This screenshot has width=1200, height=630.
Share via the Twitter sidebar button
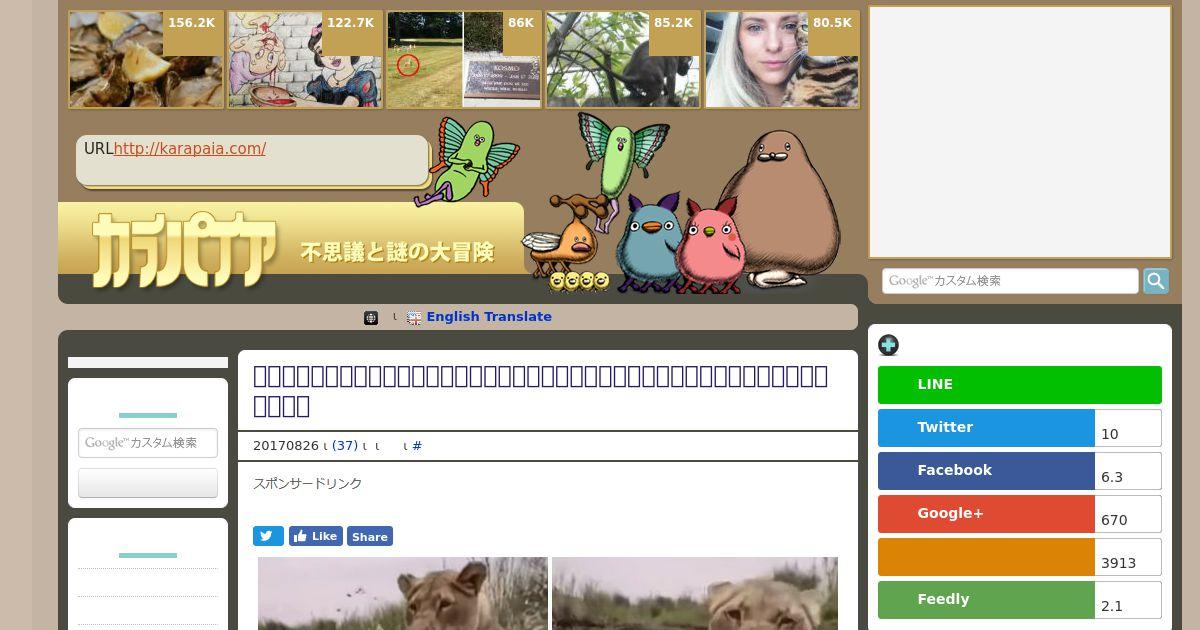coord(986,428)
